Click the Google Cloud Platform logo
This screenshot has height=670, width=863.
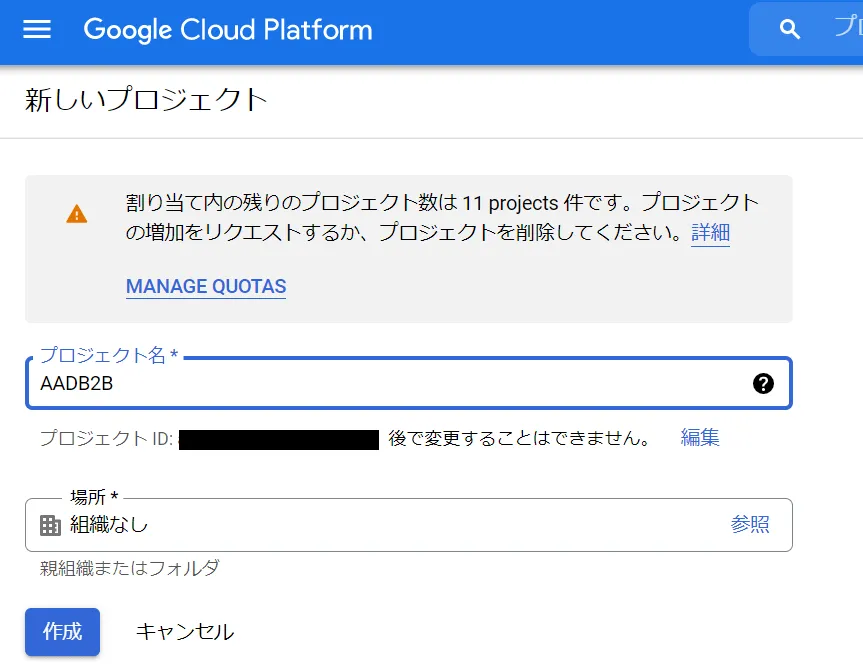pos(228,30)
